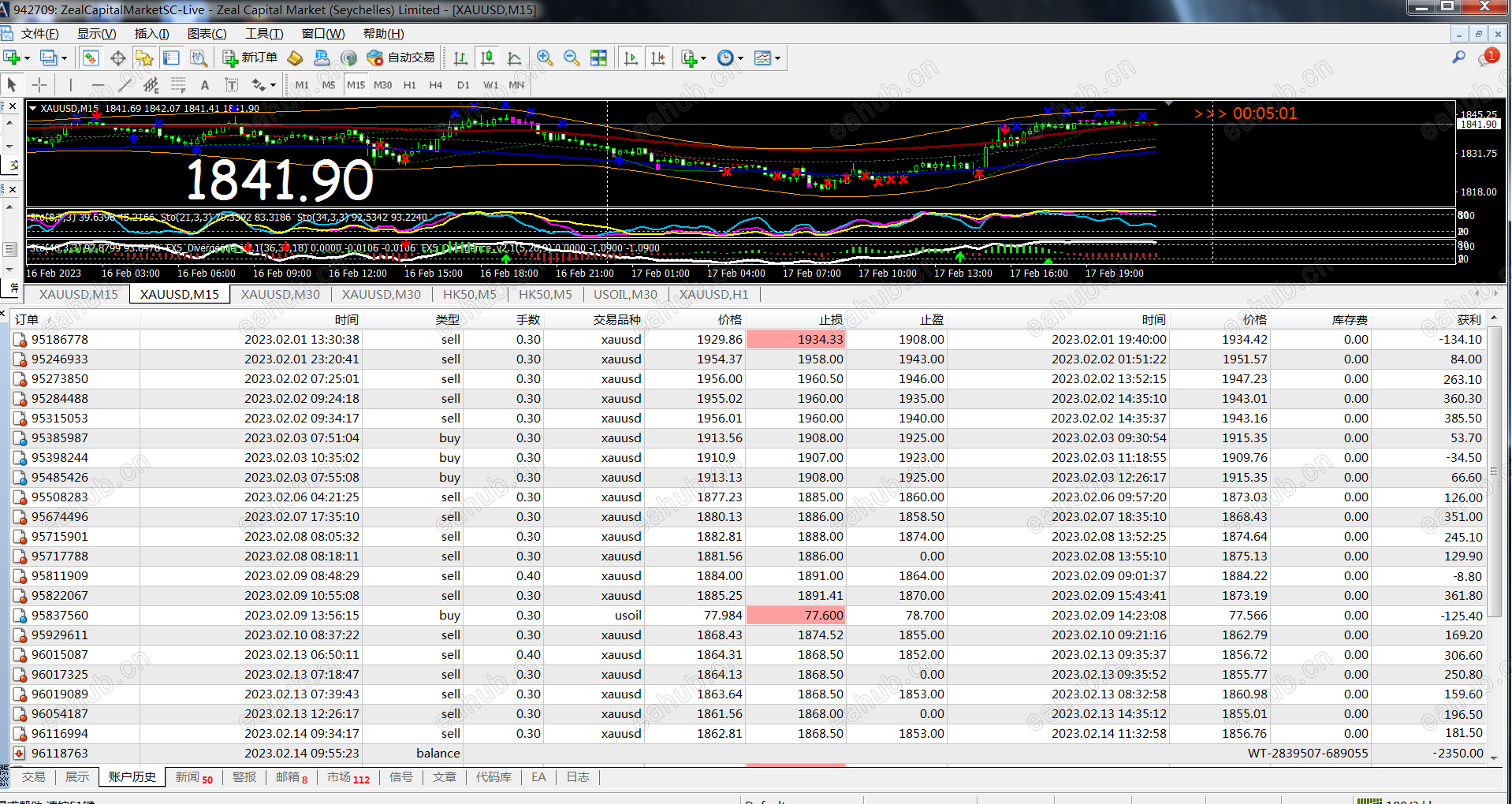
Task: Select the Crosshair cursor tool
Action: pos(39,84)
